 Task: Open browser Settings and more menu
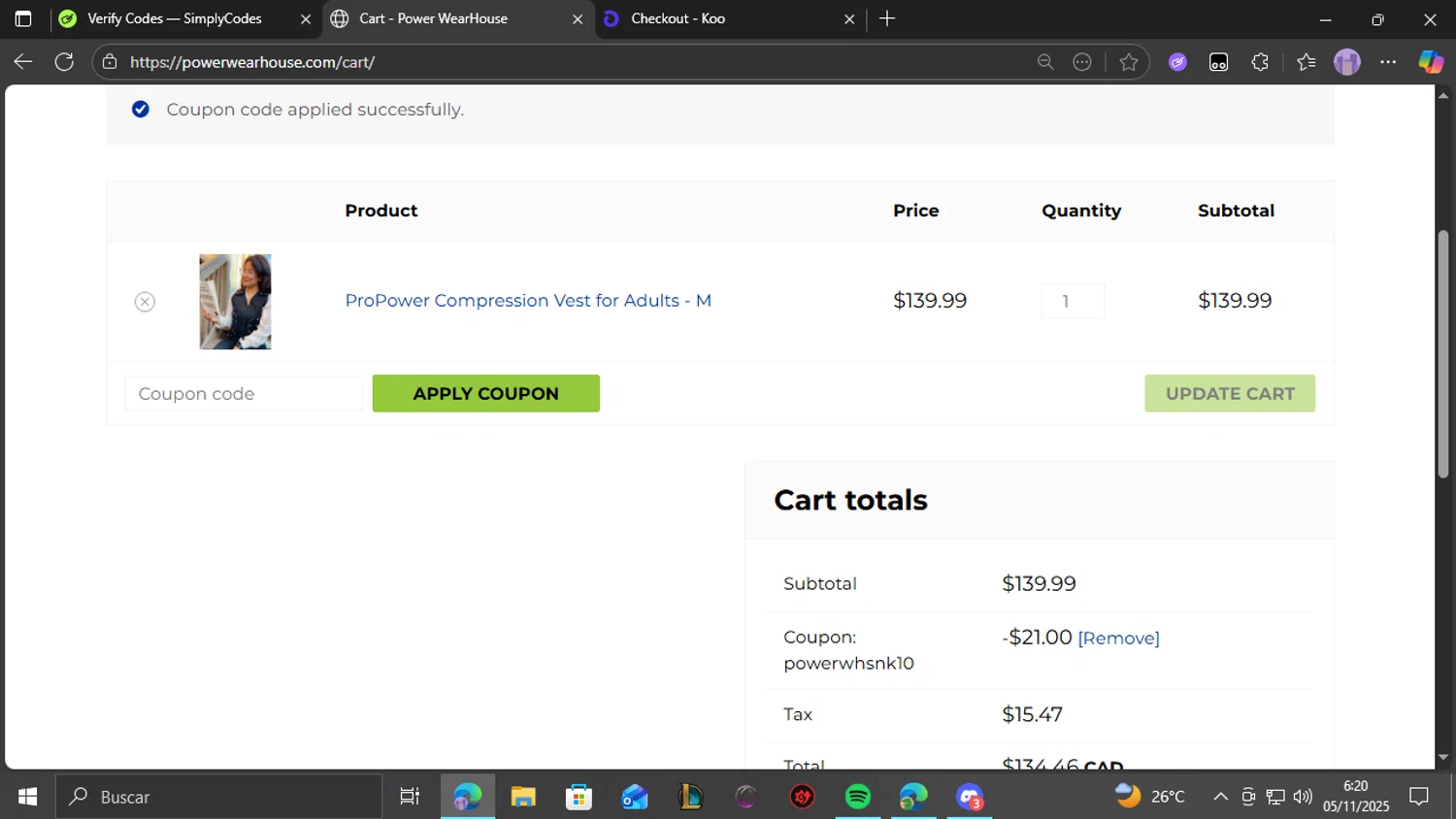pyautogui.click(x=1388, y=62)
